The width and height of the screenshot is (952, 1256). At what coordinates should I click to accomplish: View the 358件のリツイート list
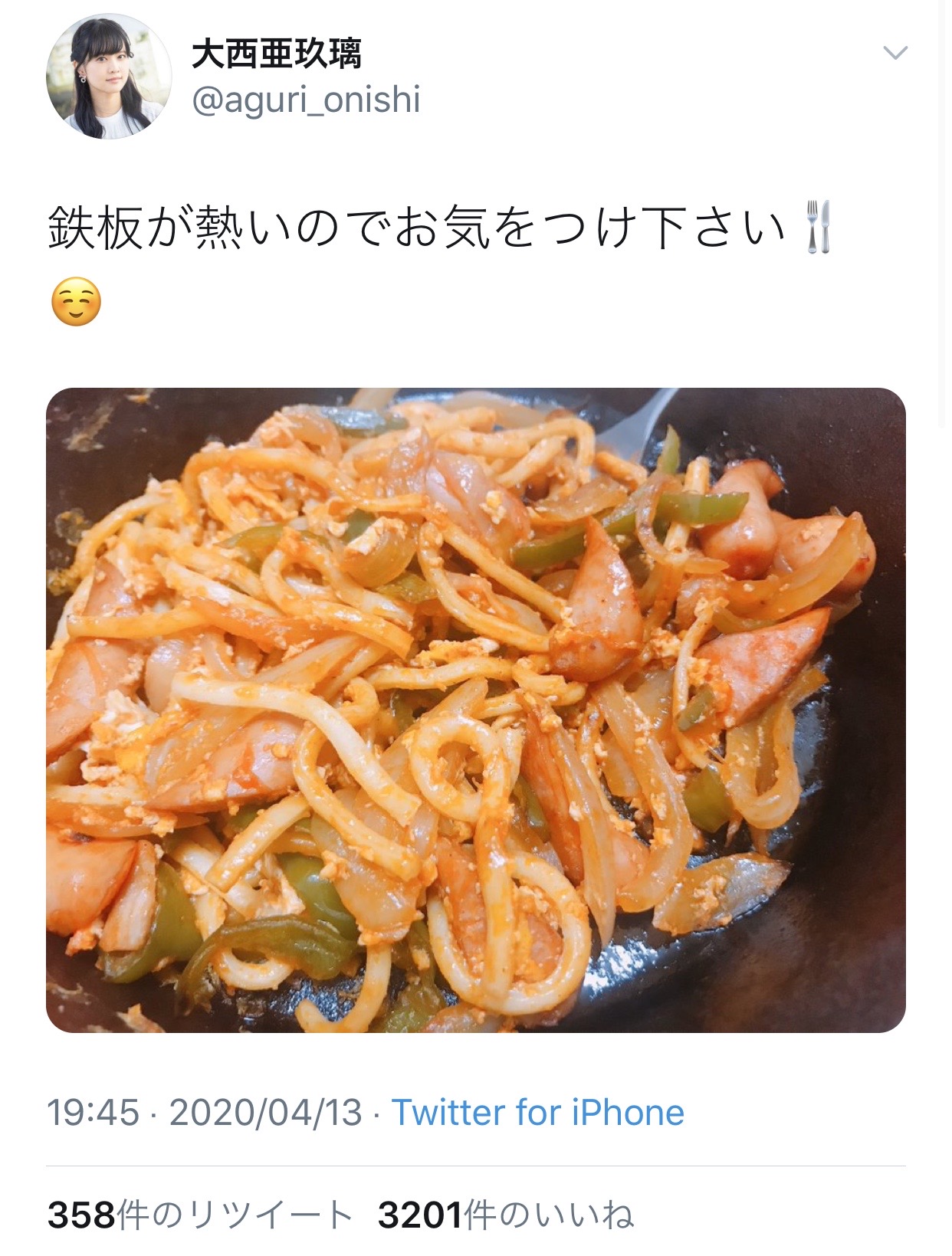pyautogui.click(x=200, y=1215)
